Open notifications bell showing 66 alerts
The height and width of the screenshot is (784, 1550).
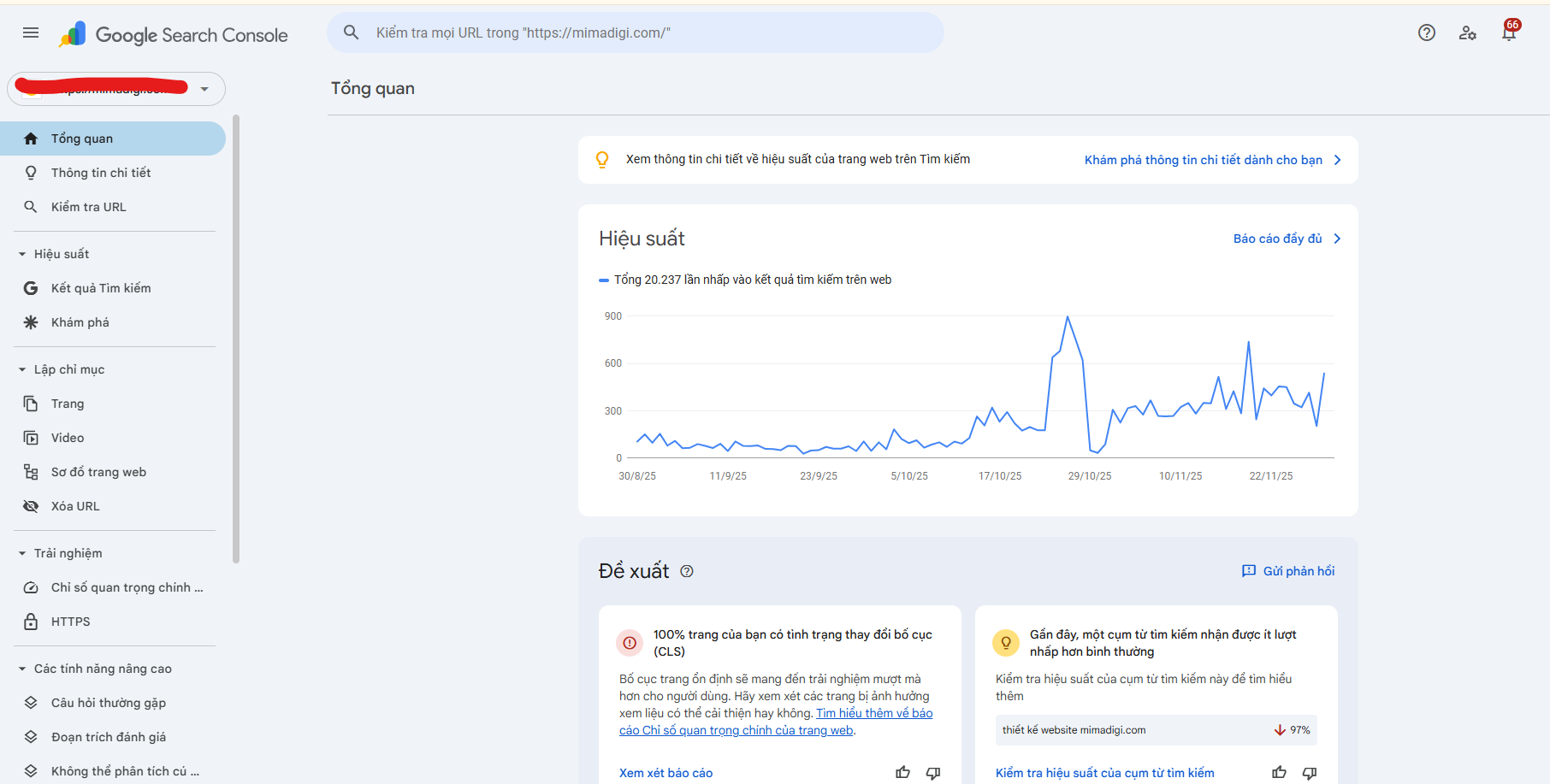click(x=1509, y=32)
